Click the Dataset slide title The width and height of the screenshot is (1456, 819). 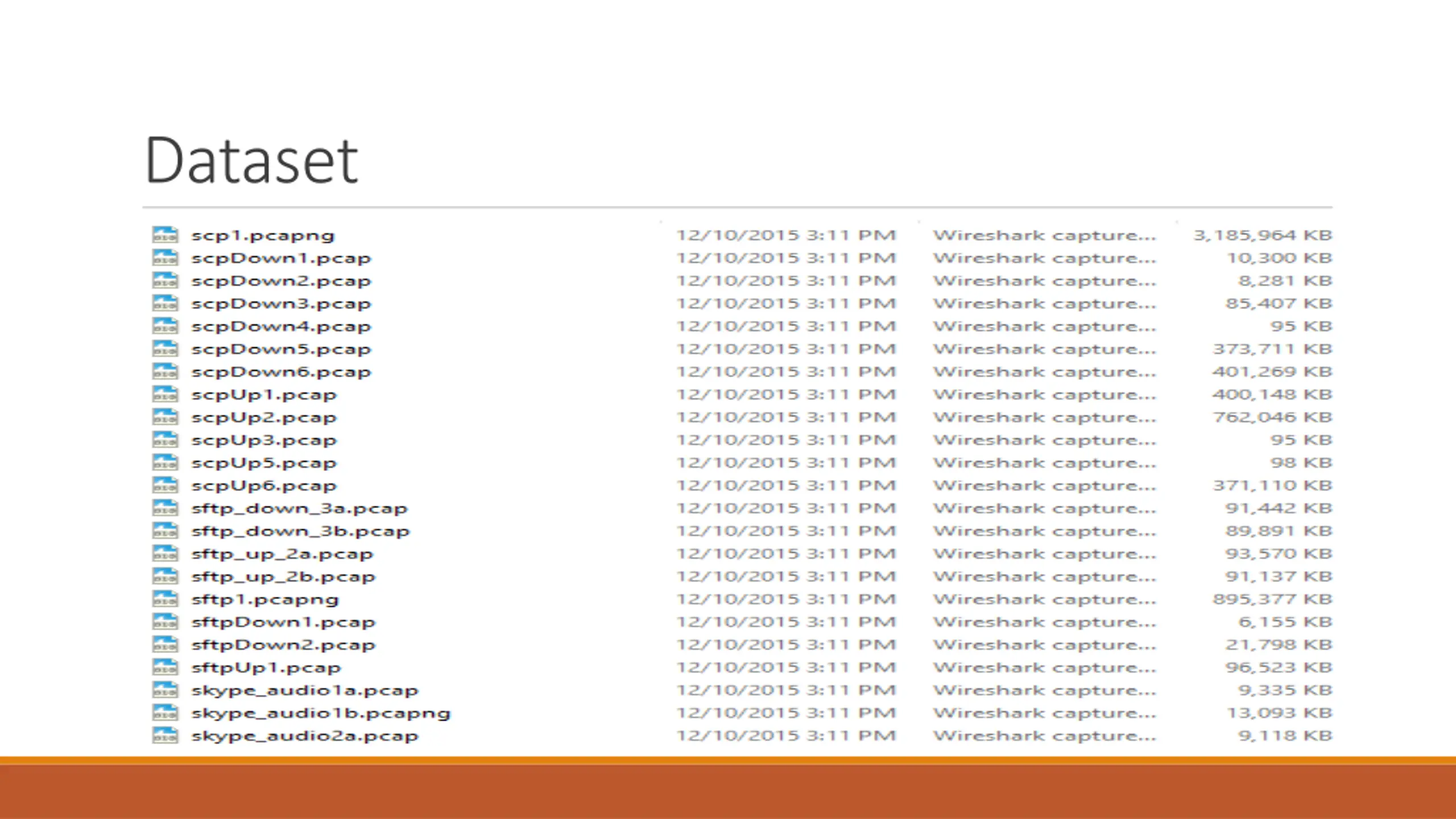click(x=252, y=160)
